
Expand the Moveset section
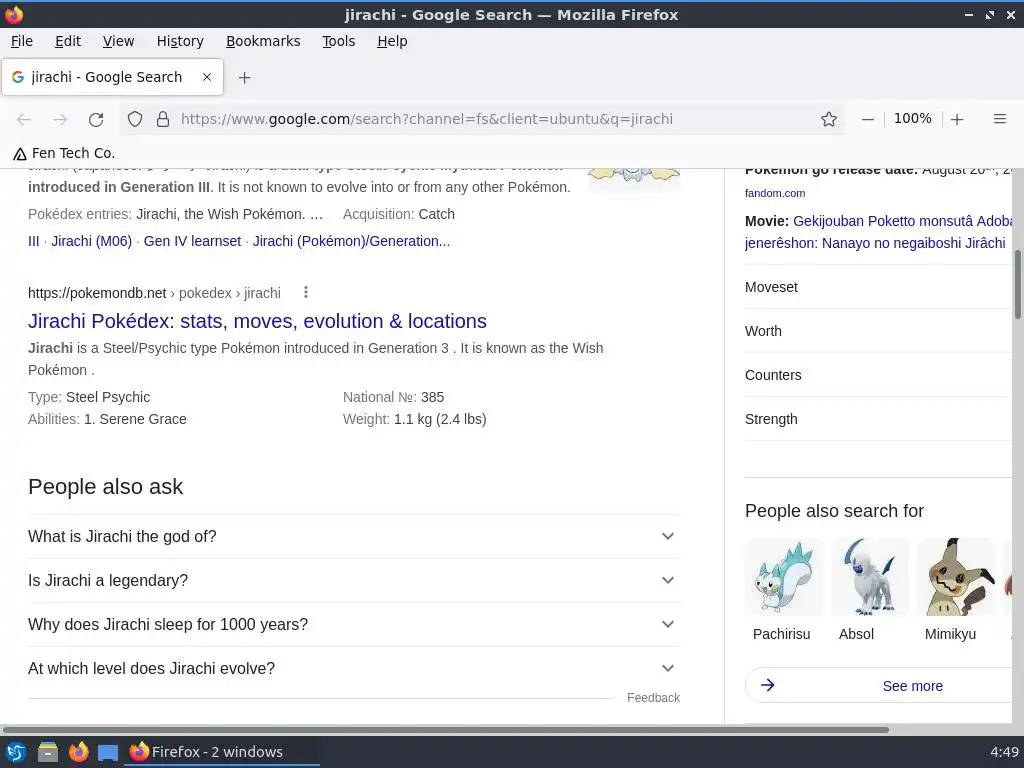(x=878, y=287)
